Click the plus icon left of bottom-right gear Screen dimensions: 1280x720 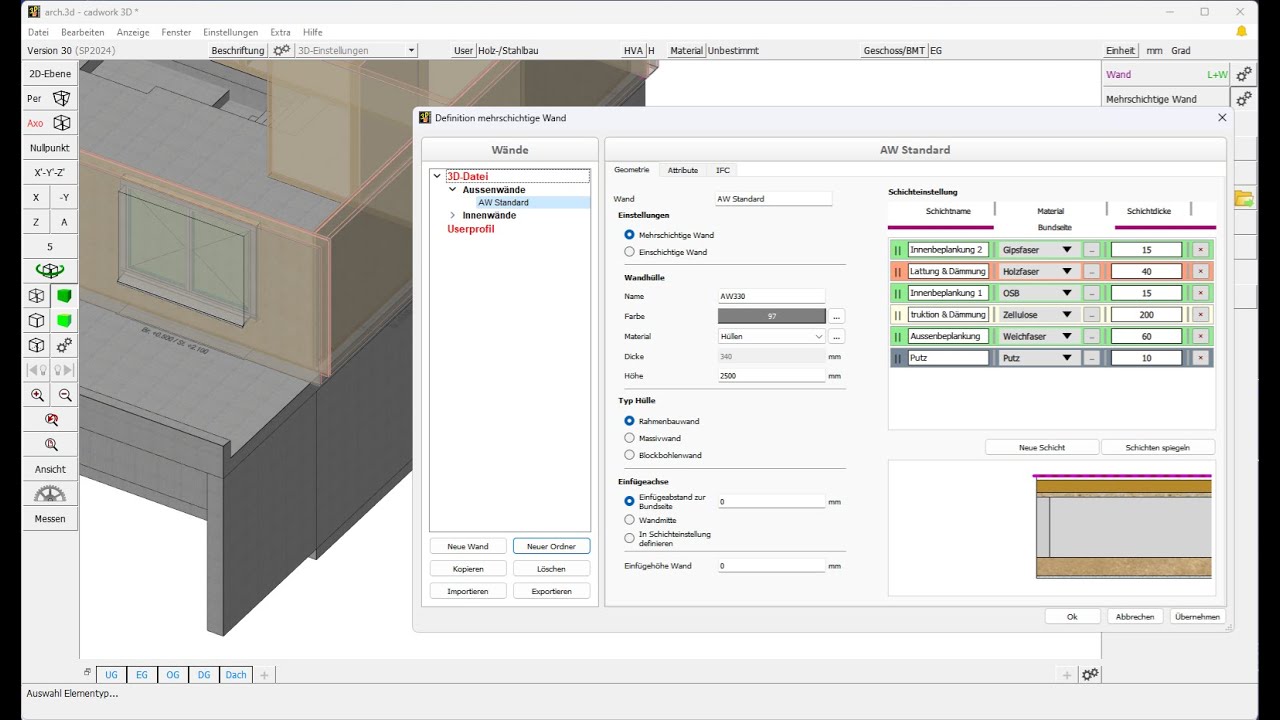1067,675
